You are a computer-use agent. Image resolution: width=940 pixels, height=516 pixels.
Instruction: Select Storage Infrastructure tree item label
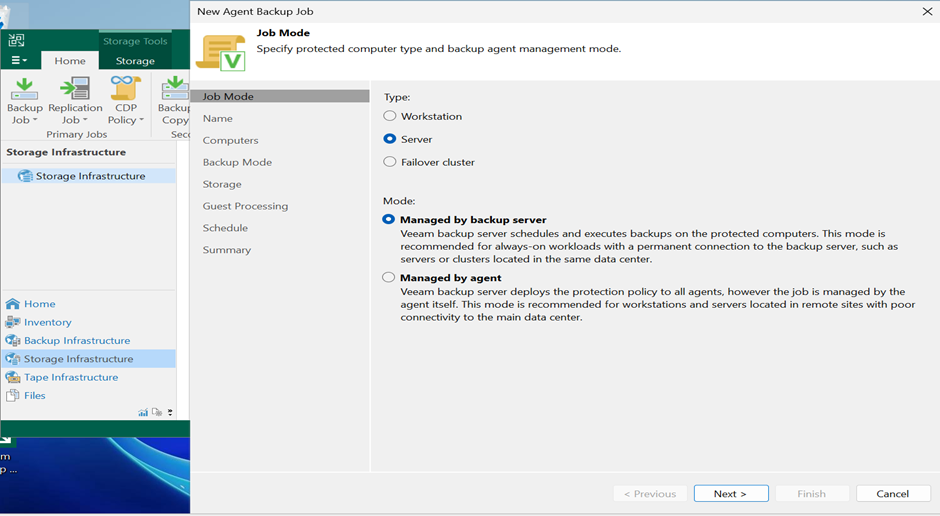coord(91,176)
